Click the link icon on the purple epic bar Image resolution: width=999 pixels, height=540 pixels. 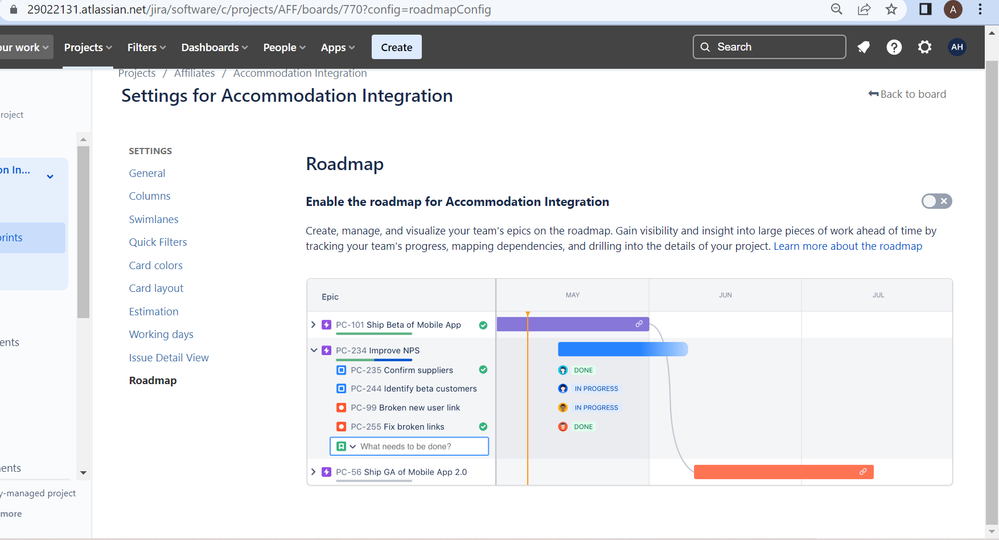[x=639, y=324]
